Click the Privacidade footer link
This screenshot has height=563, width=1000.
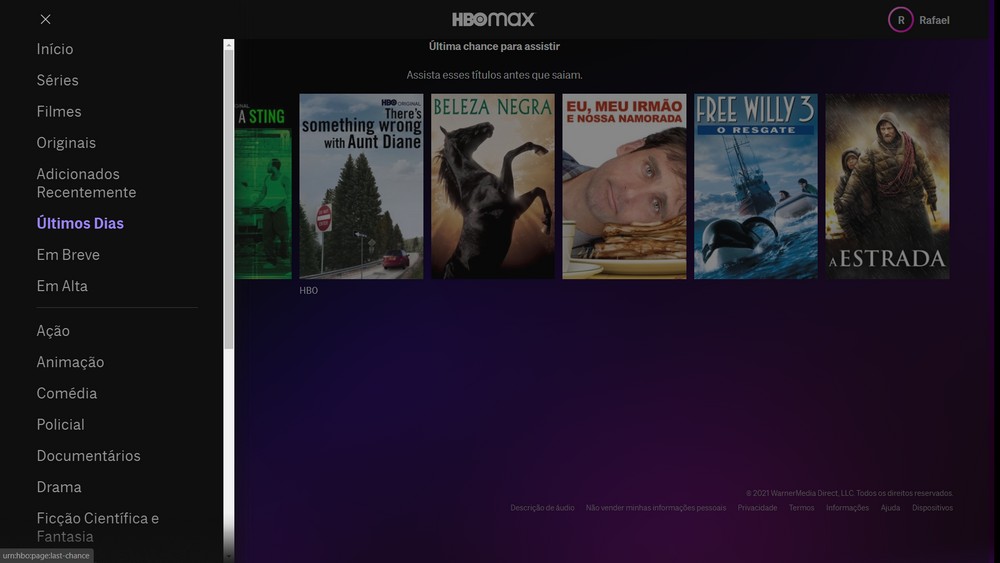coord(757,508)
